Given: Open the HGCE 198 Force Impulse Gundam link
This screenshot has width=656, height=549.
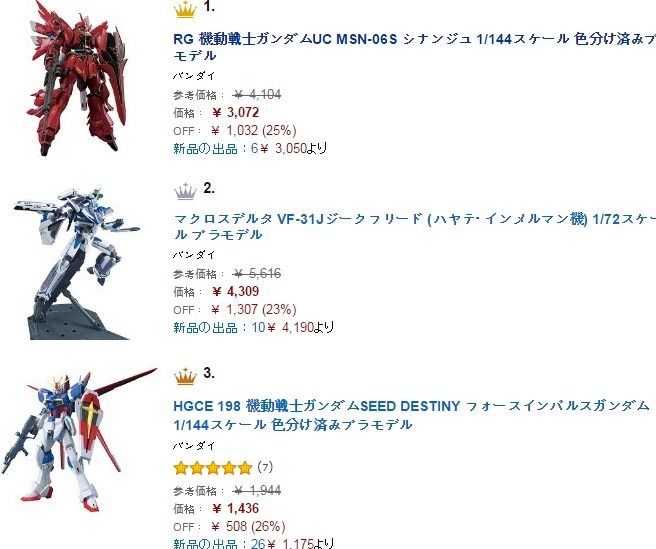Looking at the screenshot, I should (411, 415).
